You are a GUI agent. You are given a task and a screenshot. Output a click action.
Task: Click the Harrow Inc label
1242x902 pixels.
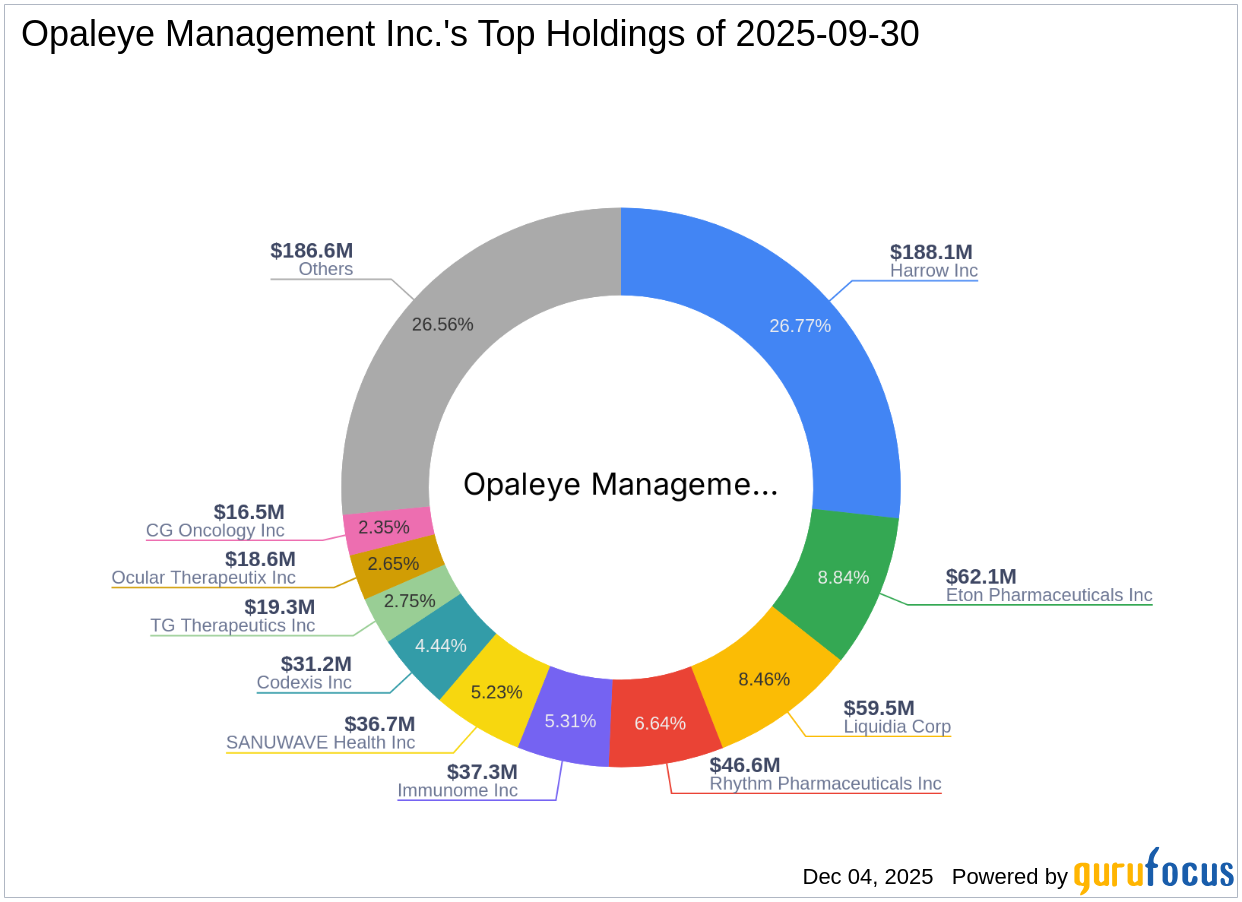[x=932, y=271]
